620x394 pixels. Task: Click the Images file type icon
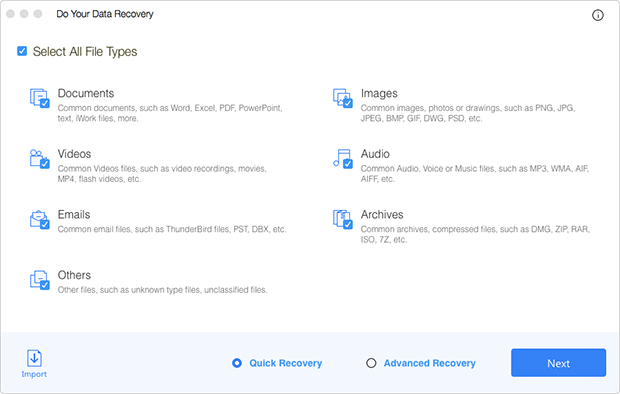pos(342,98)
